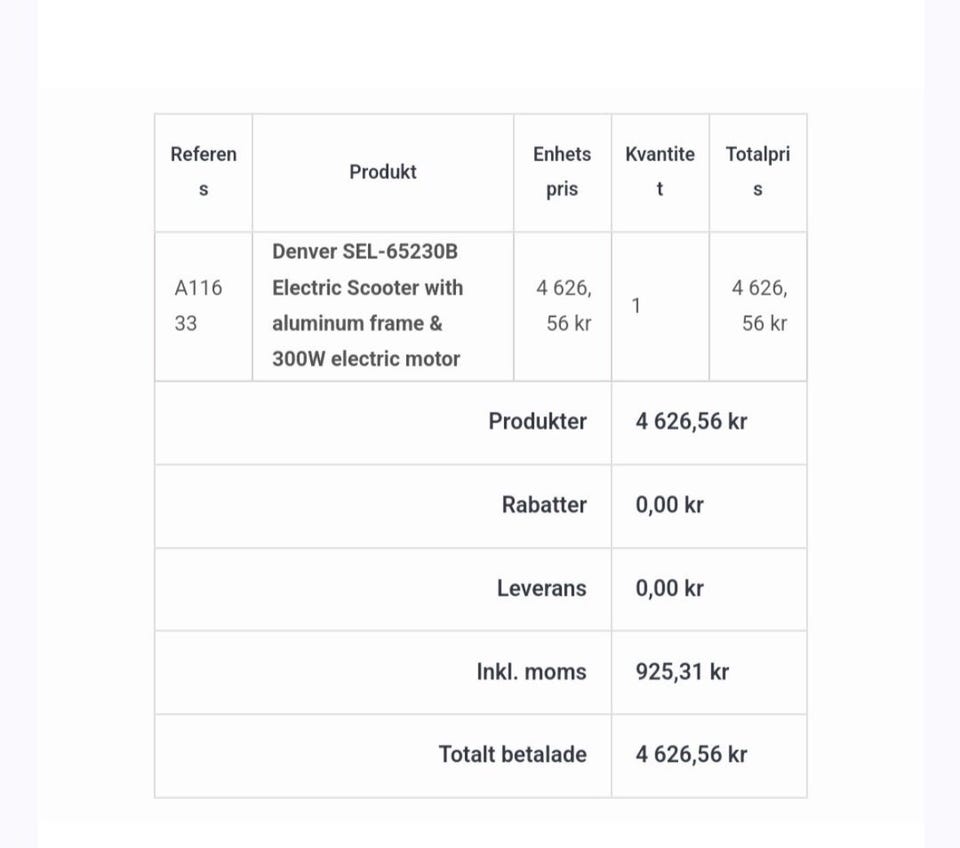Click the Enhetspris column header
Screen dimensions: 960x848
coord(562,172)
